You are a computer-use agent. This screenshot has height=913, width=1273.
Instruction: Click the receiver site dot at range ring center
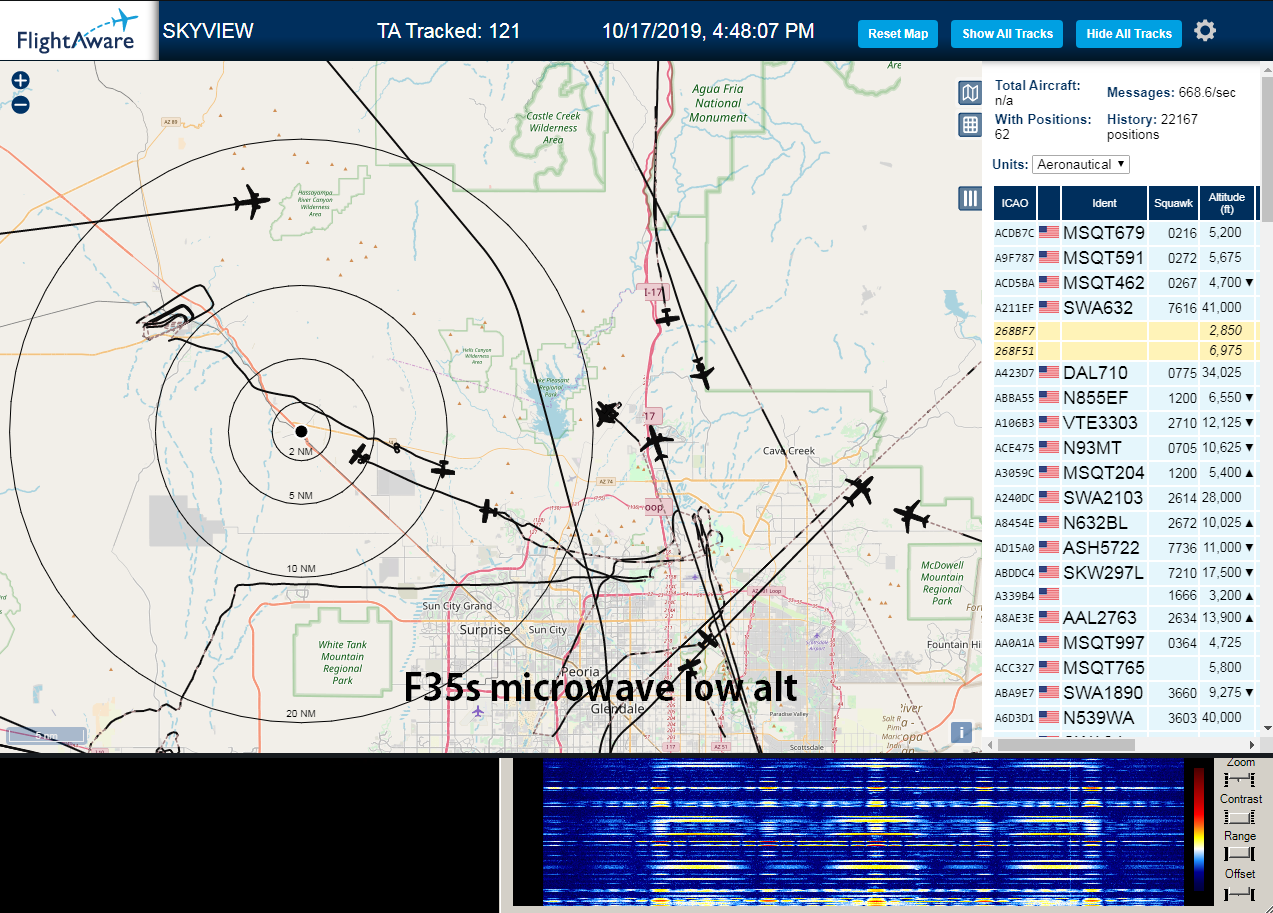[x=301, y=431]
